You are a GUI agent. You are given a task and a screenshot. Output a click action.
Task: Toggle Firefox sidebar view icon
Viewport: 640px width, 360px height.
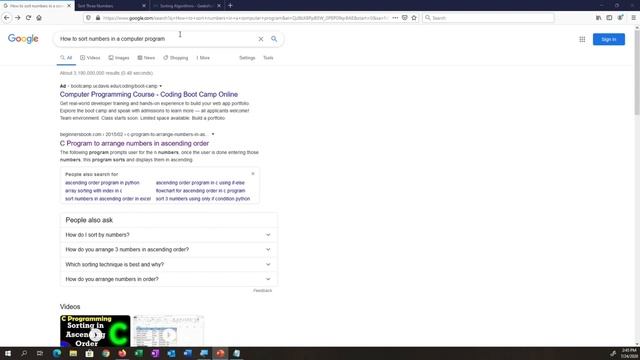coord(609,18)
